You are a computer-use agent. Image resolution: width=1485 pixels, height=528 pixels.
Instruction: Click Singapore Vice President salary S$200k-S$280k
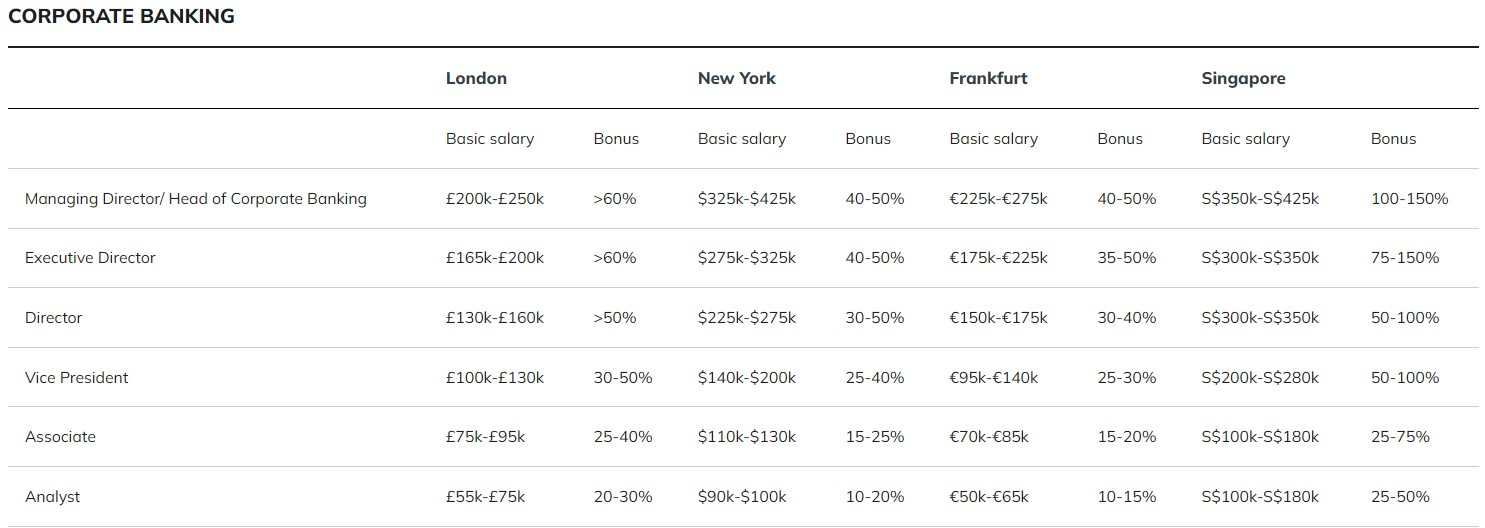pos(1260,377)
